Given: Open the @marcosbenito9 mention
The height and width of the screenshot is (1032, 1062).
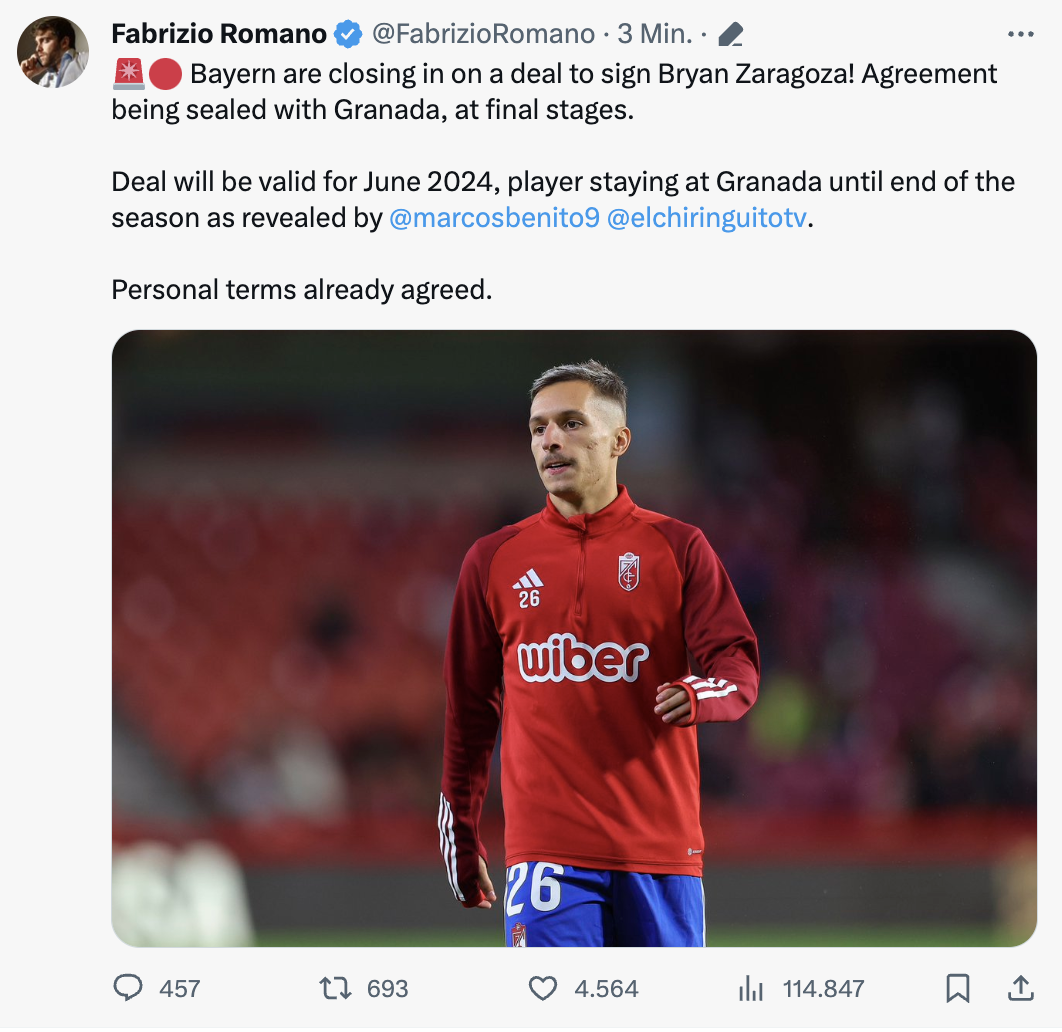Looking at the screenshot, I should [494, 218].
